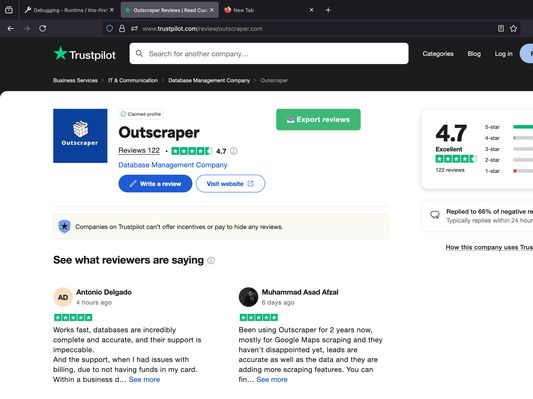Click the Business Services breadcrumb
533x399 pixels.
click(75, 81)
